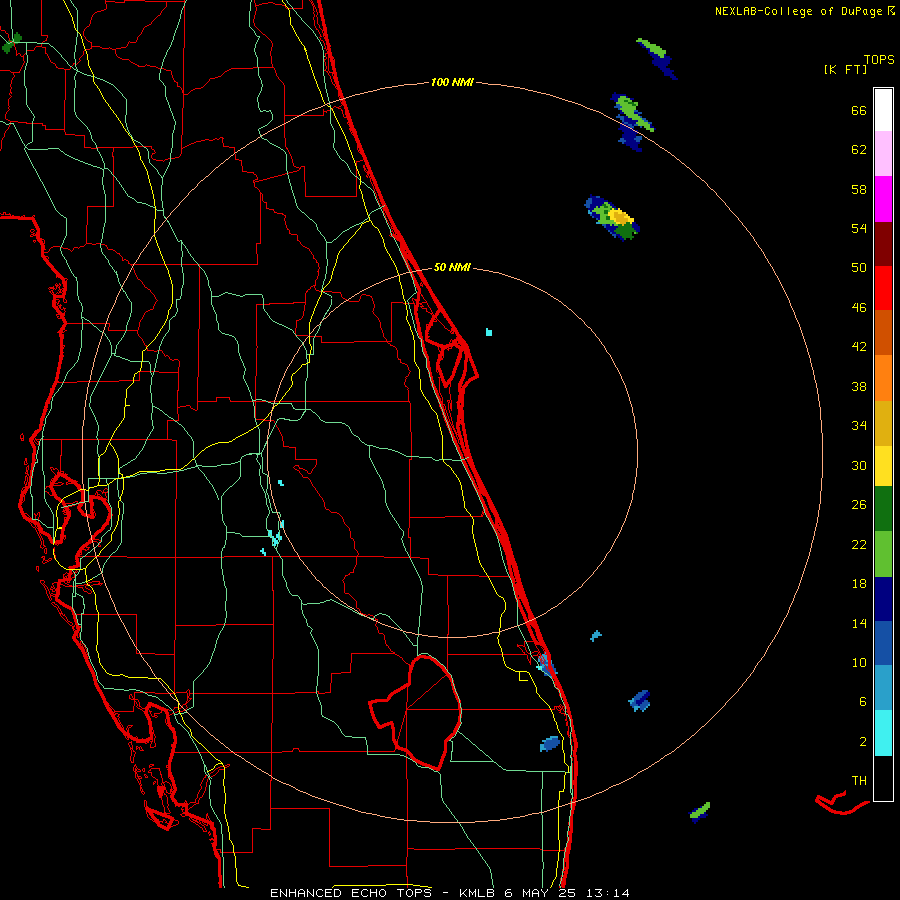Click the "66" legend value
The height and width of the screenshot is (900, 900).
[x=859, y=111]
